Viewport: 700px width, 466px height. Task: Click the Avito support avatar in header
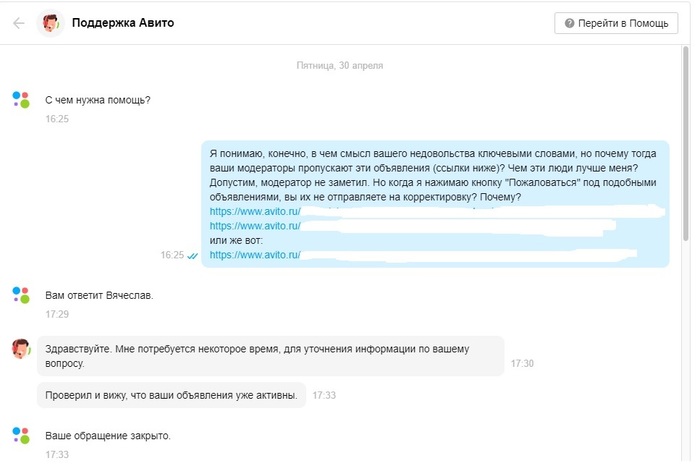pyautogui.click(x=49, y=23)
